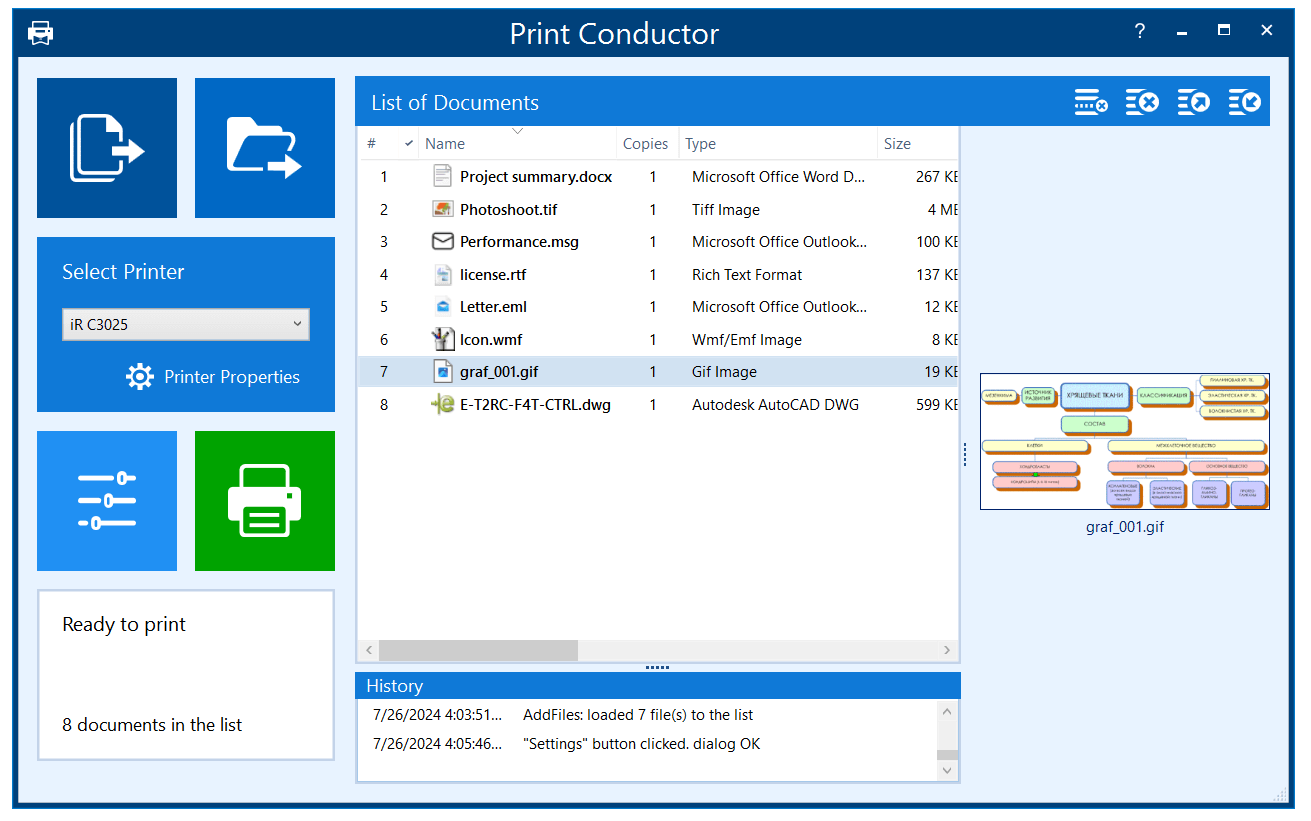Click the graf_001.gif preview thumbnail

1124,441
